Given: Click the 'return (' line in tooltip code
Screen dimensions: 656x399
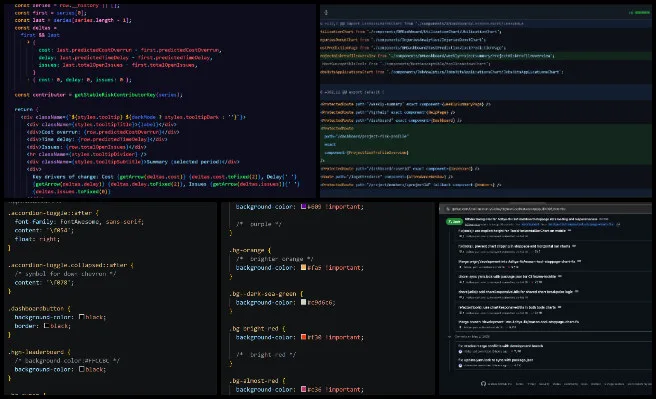Looking at the screenshot, I should coord(26,109).
